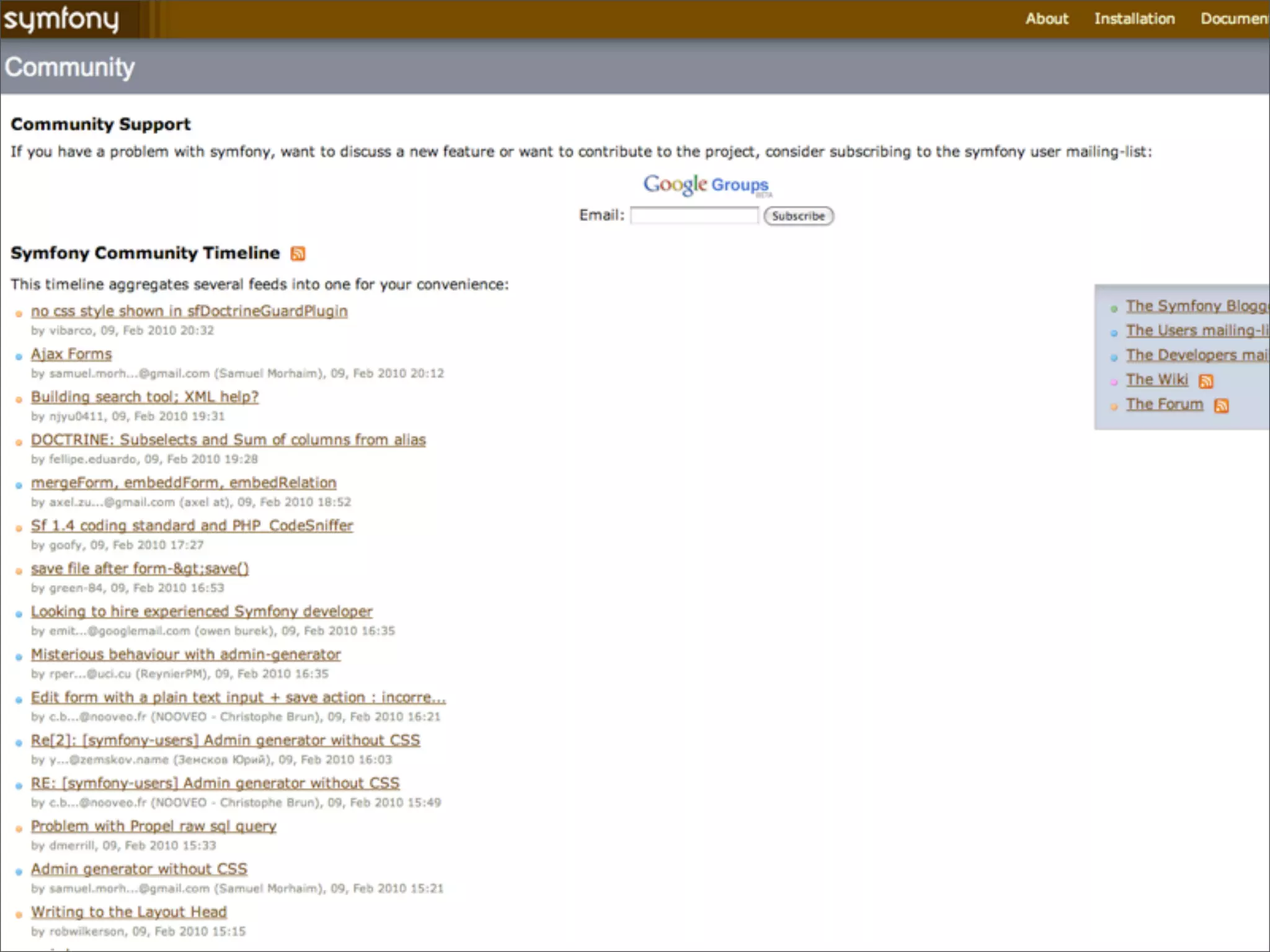The width and height of the screenshot is (1270, 952).
Task: Open the Installation menu item
Action: coord(1134,19)
